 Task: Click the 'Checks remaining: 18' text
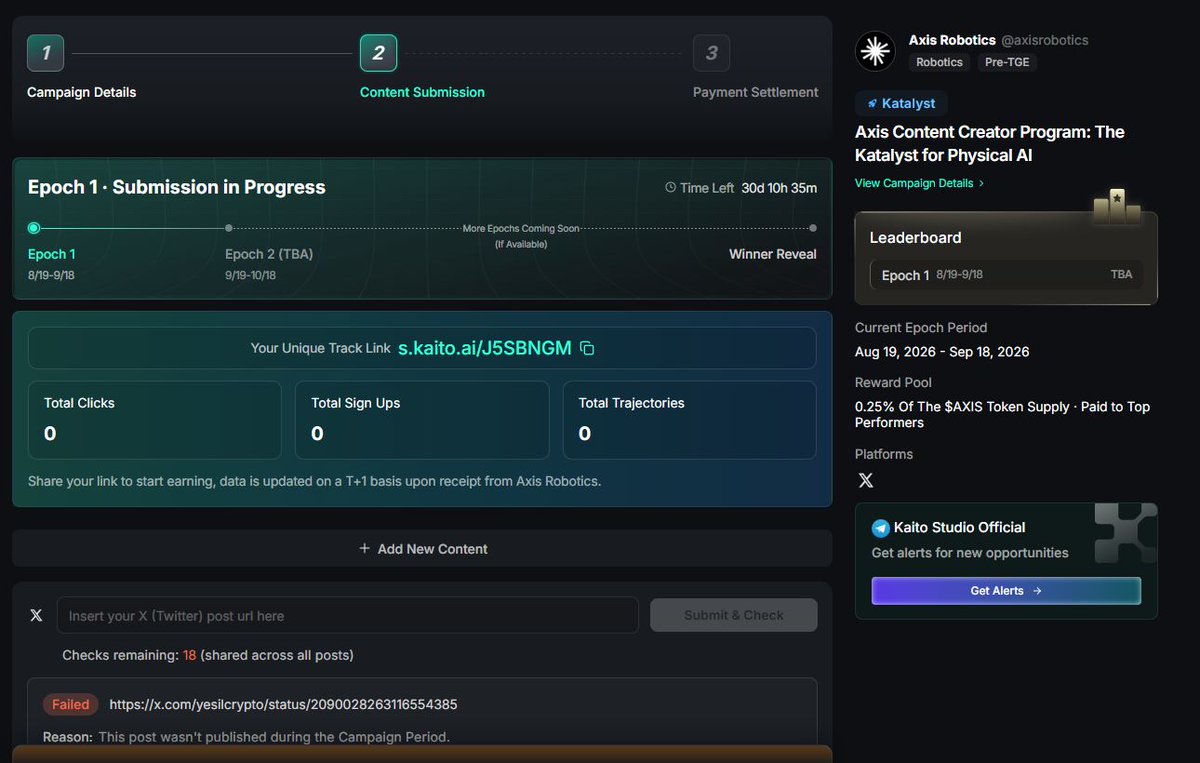pyautogui.click(x=129, y=655)
